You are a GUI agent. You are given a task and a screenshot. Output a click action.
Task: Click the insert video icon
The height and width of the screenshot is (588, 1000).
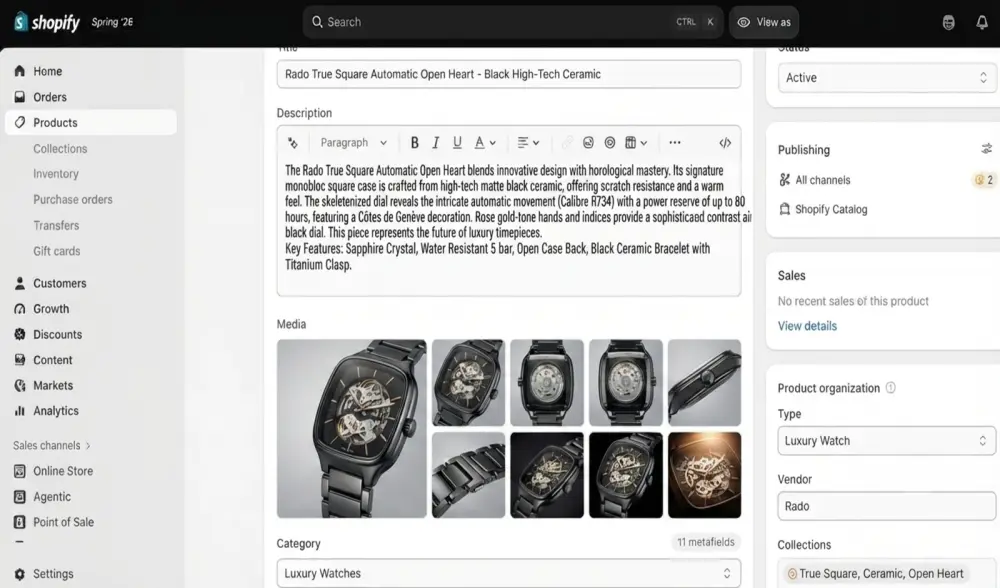click(x=610, y=143)
